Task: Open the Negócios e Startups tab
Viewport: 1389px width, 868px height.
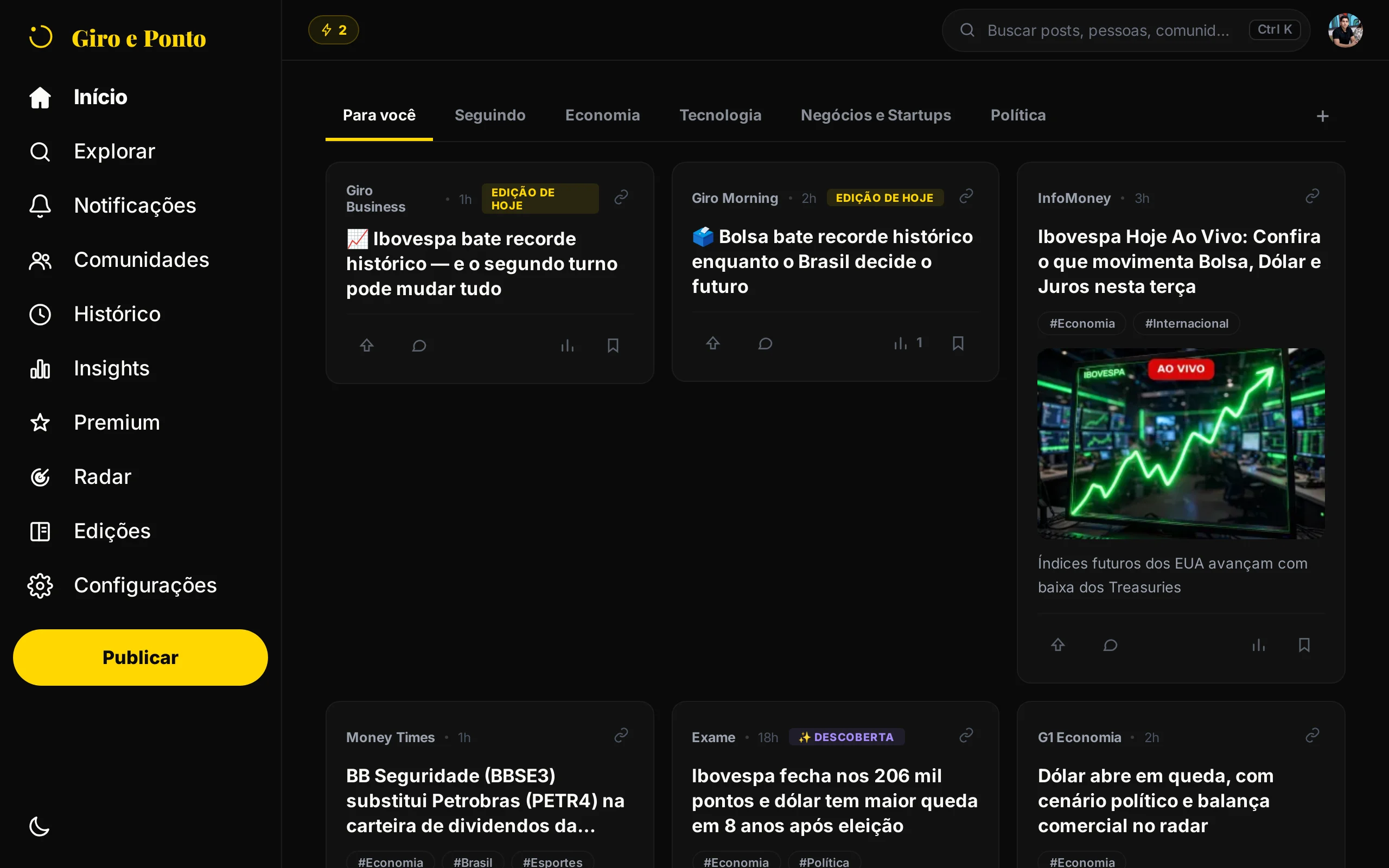Action: click(876, 116)
